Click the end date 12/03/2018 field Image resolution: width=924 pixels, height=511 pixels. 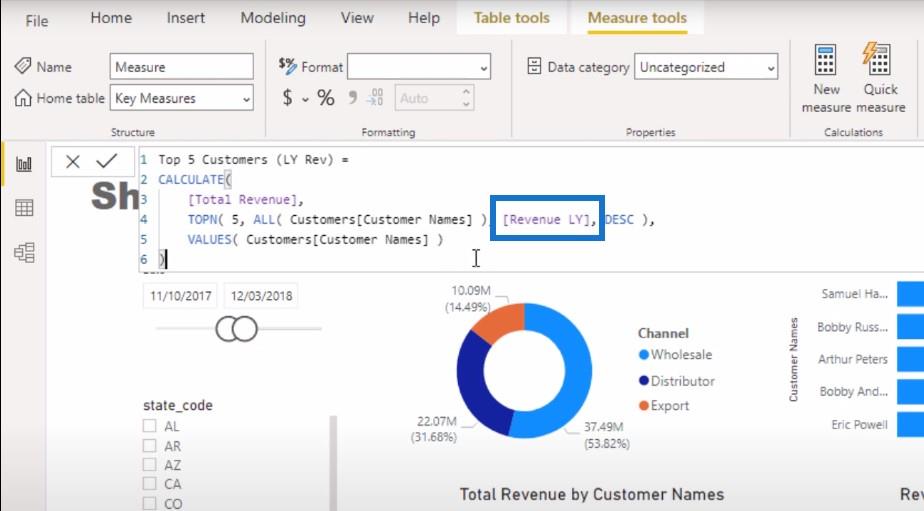pos(261,296)
